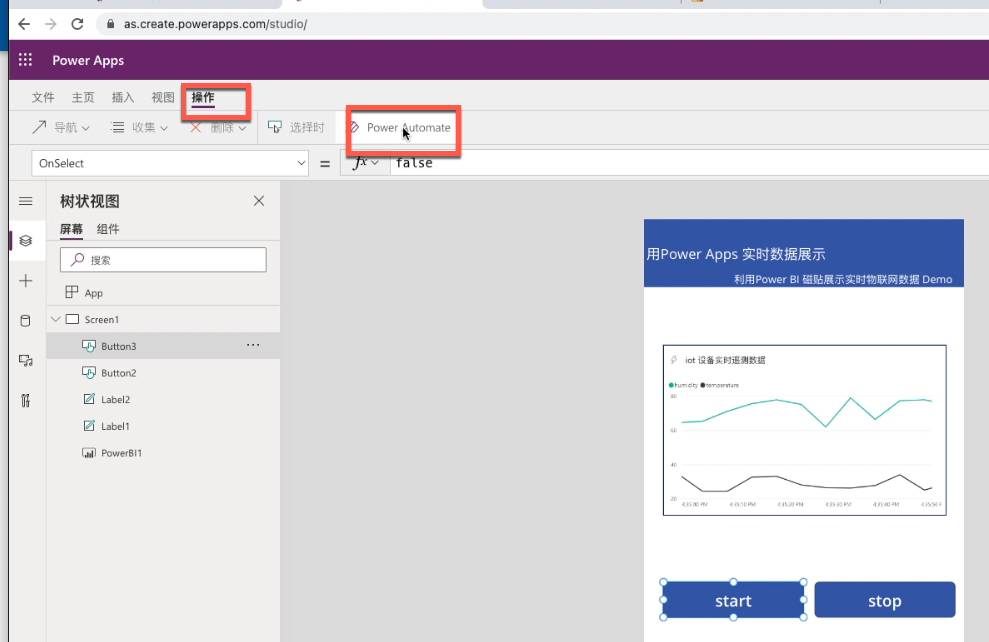
Task: Open the 收集 dropdown
Action: [x=139, y=127]
